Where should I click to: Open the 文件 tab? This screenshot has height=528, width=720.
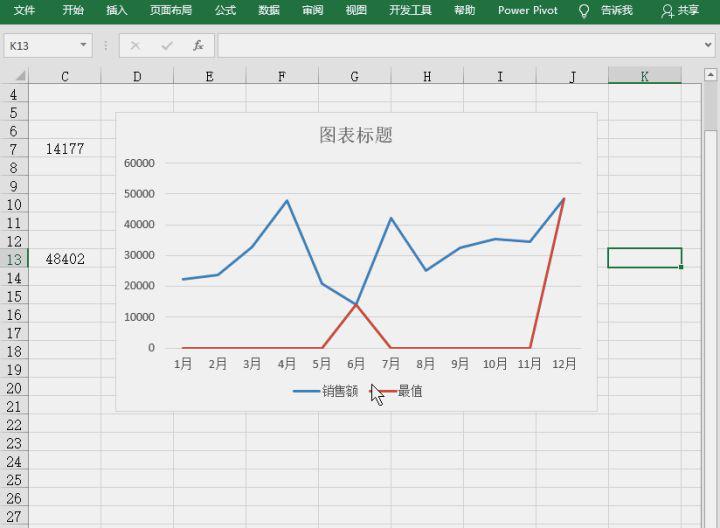pyautogui.click(x=24, y=10)
